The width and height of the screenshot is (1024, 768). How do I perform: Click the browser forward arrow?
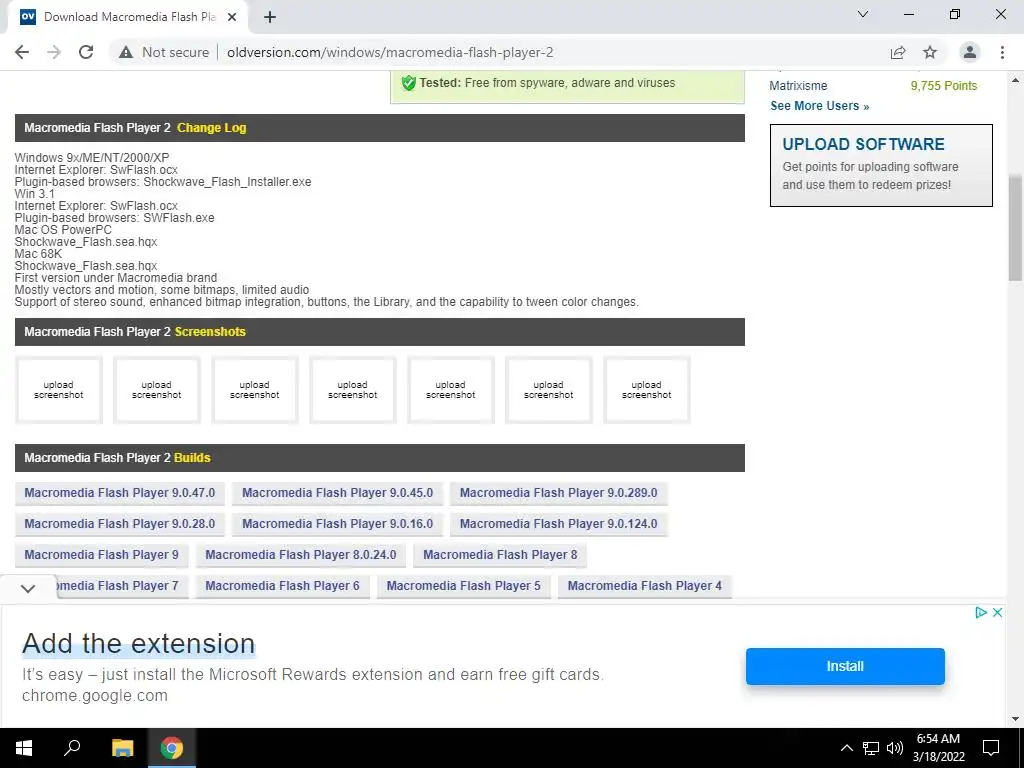pos(54,52)
